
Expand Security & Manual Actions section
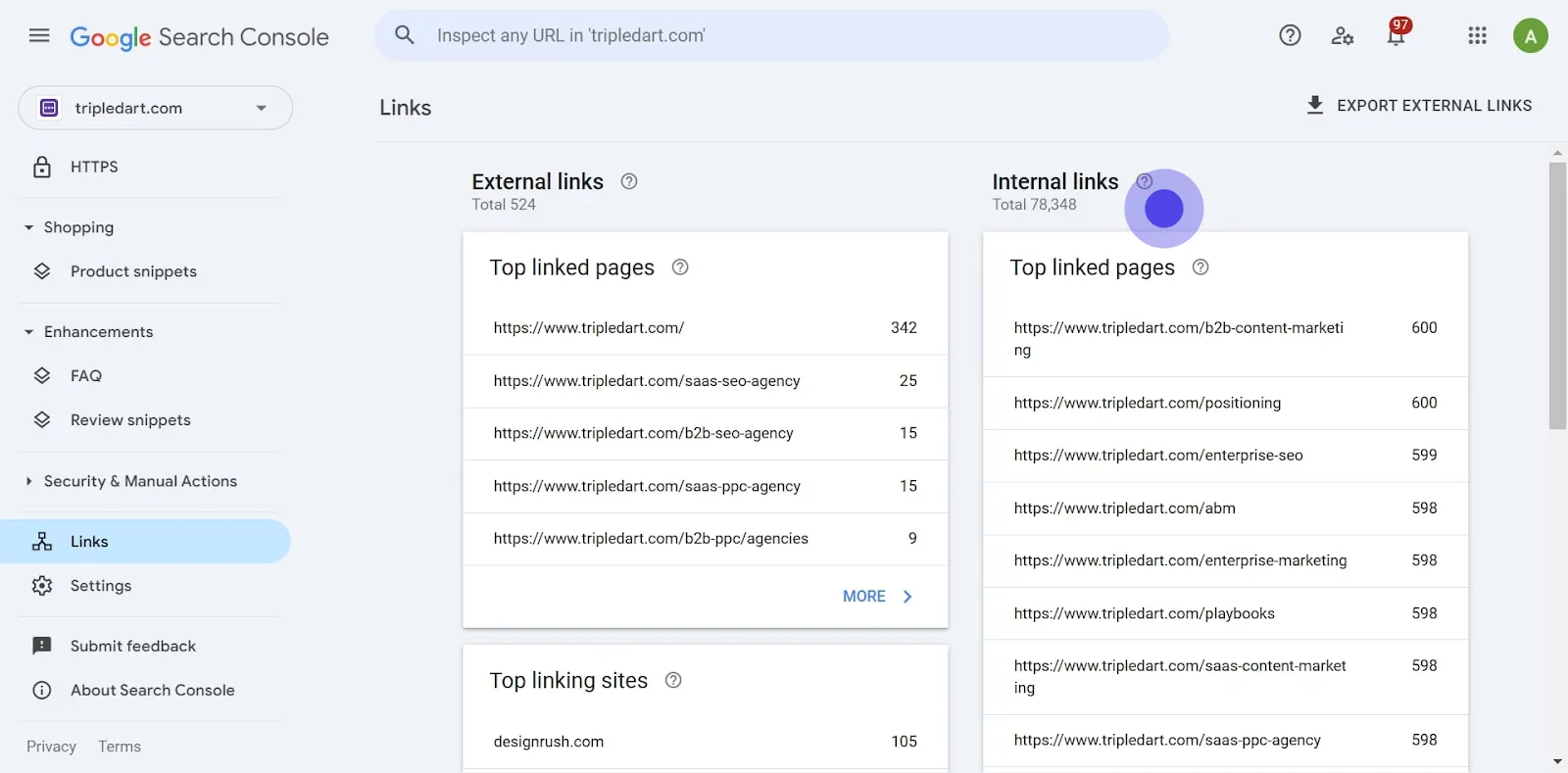28,481
